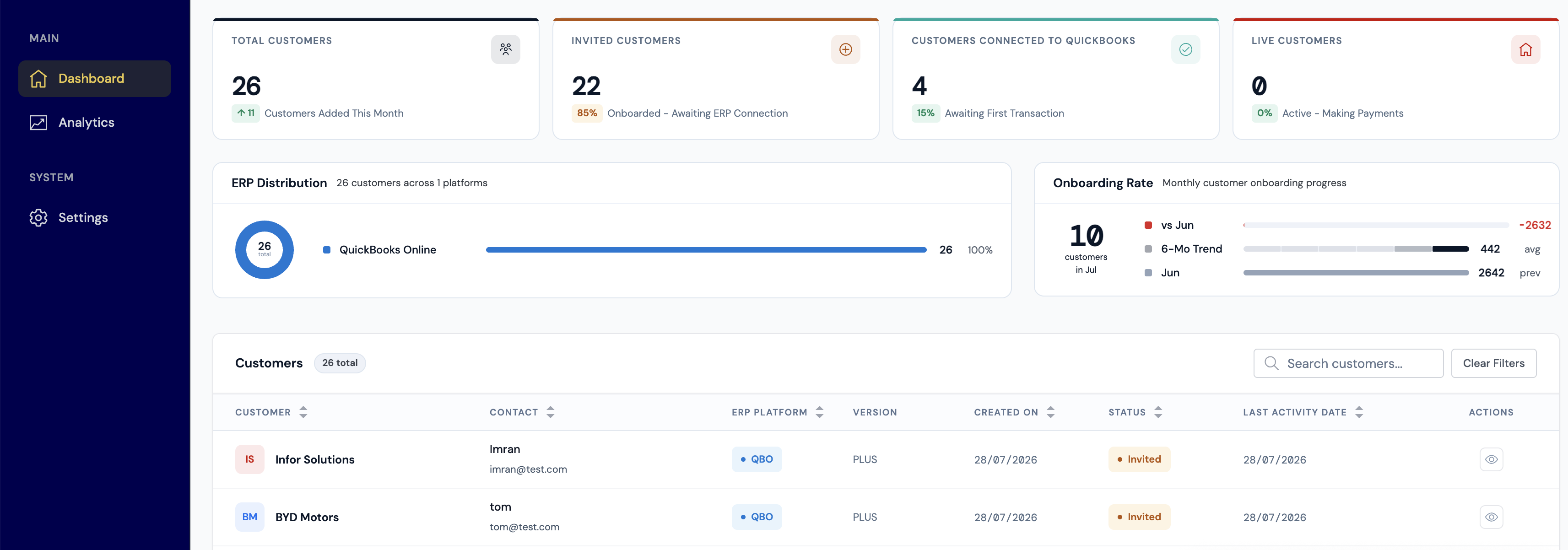
Task: Open the Dashboard menu item
Action: [x=94, y=79]
